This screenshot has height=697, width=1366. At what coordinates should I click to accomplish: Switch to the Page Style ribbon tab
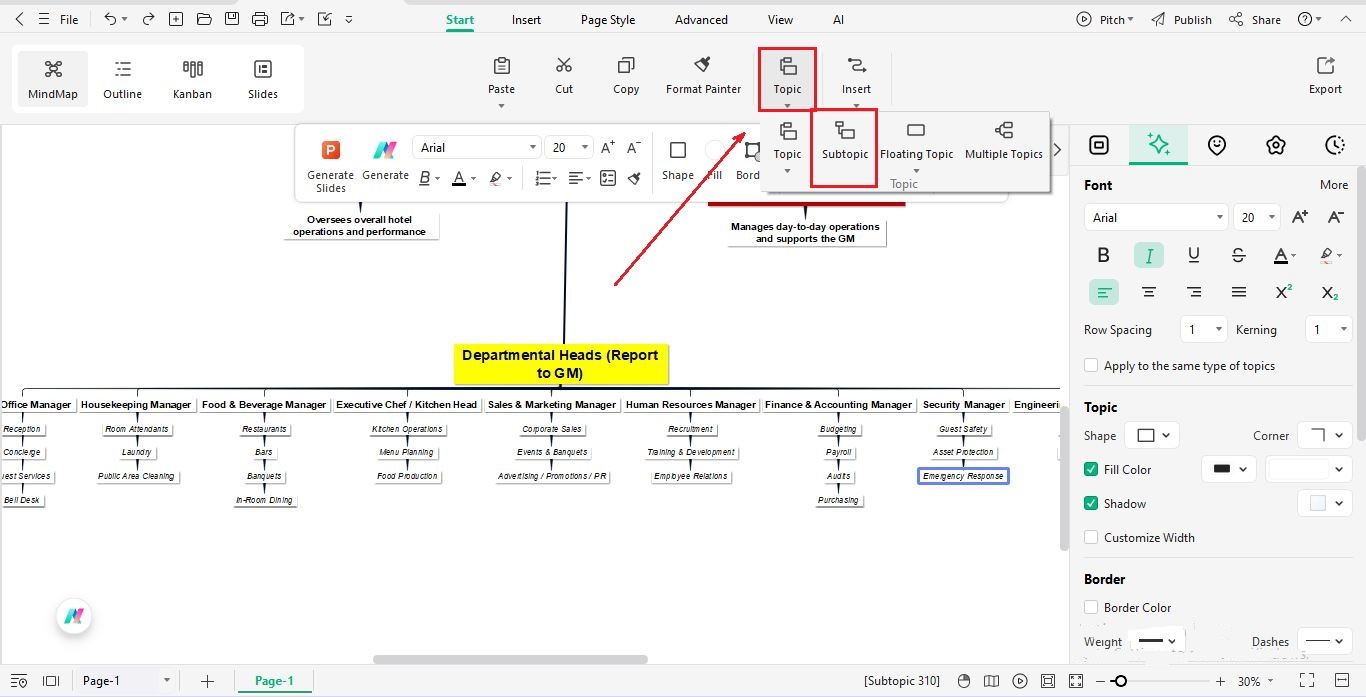(608, 19)
